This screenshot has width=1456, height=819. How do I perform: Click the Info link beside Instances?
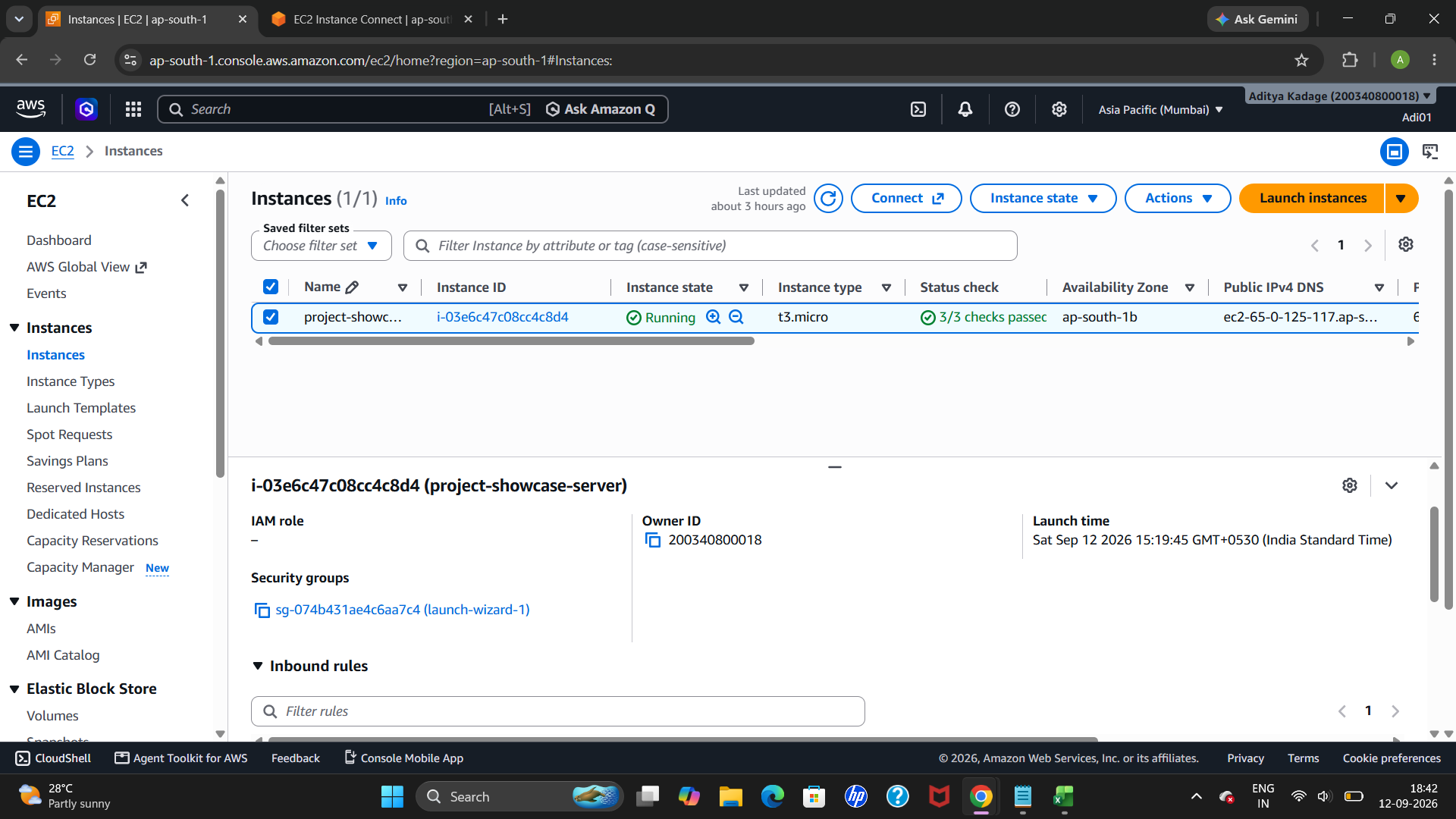coord(396,201)
